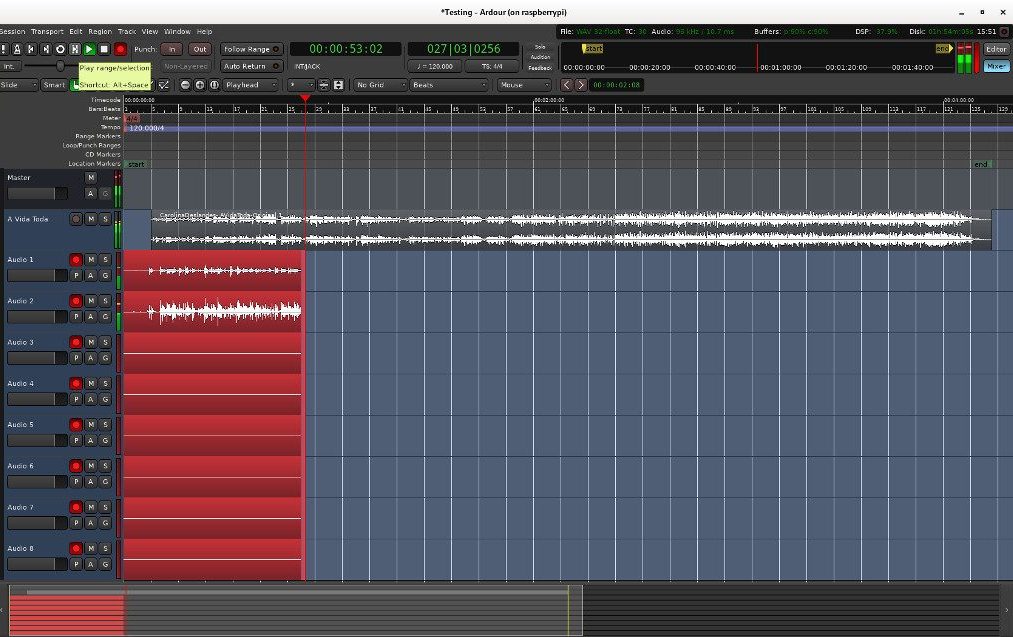This screenshot has width=1013, height=637.
Task: Open the Slide edit mode dropdown
Action: [18, 85]
